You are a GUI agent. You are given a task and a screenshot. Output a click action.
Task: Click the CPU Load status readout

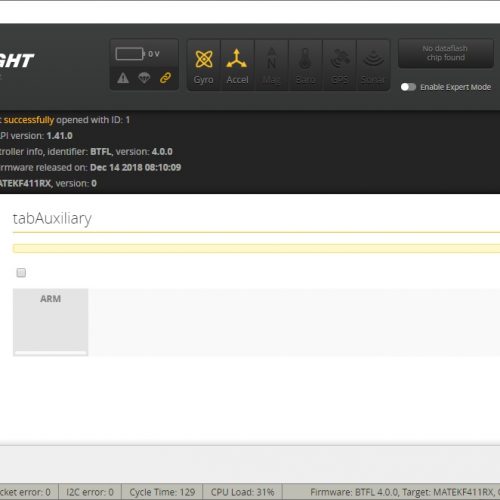click(242, 492)
